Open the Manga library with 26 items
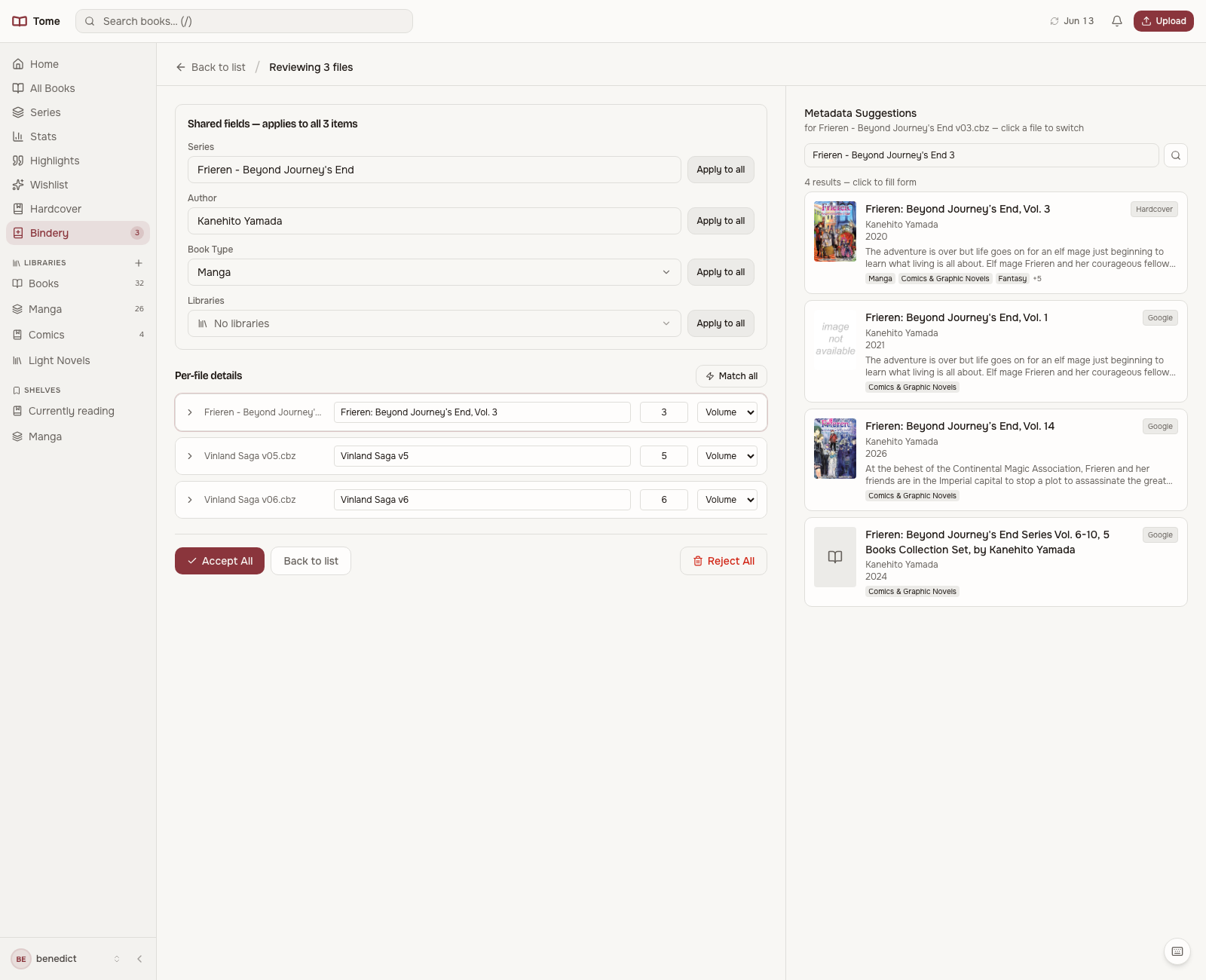This screenshot has height=980, width=1206. pyautogui.click(x=78, y=309)
